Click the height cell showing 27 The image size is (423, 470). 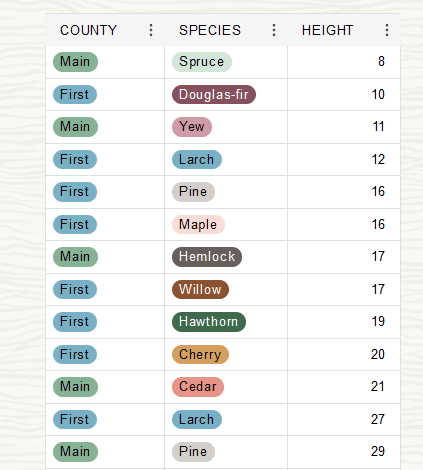coord(344,419)
